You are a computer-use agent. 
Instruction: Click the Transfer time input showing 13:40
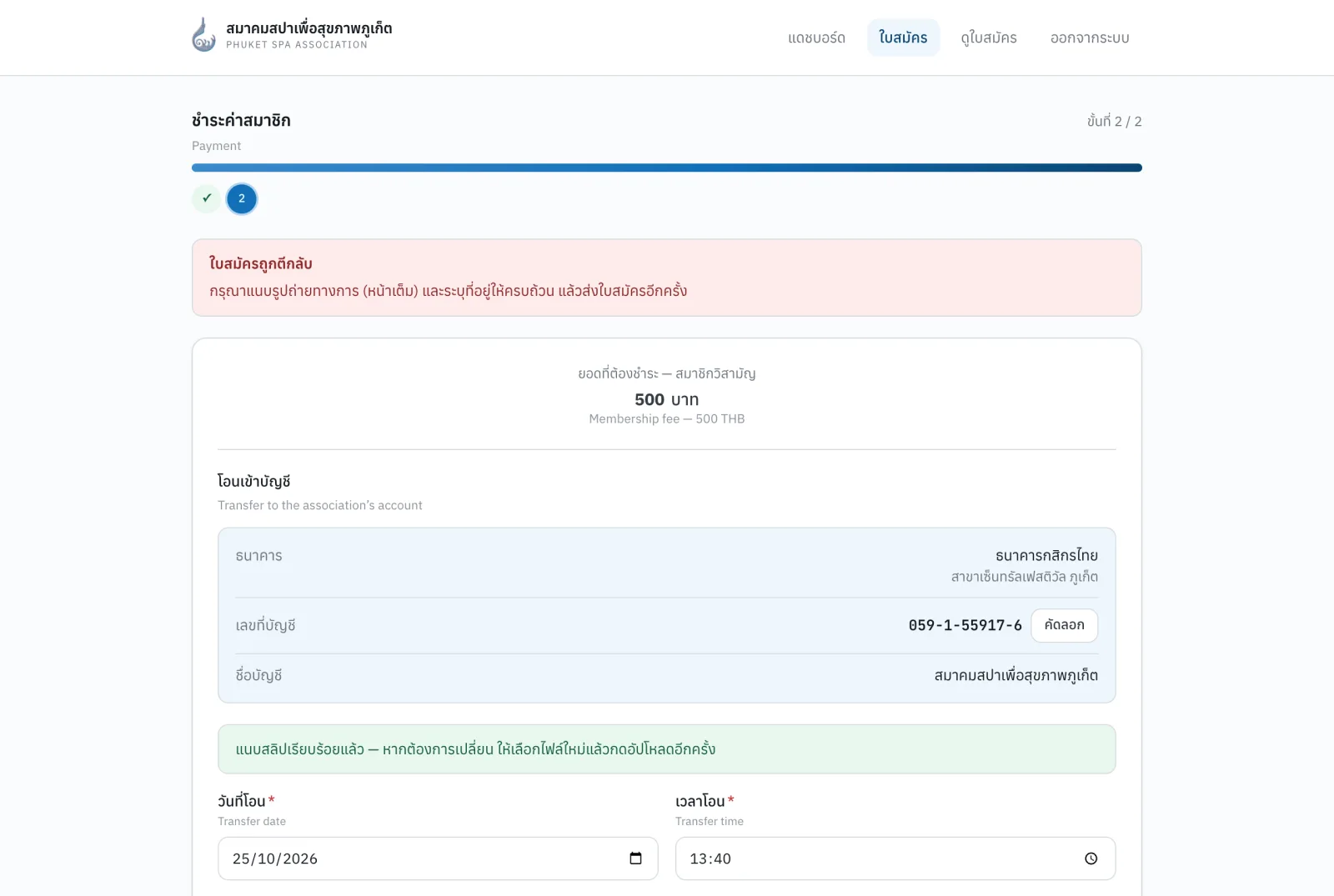(895, 858)
